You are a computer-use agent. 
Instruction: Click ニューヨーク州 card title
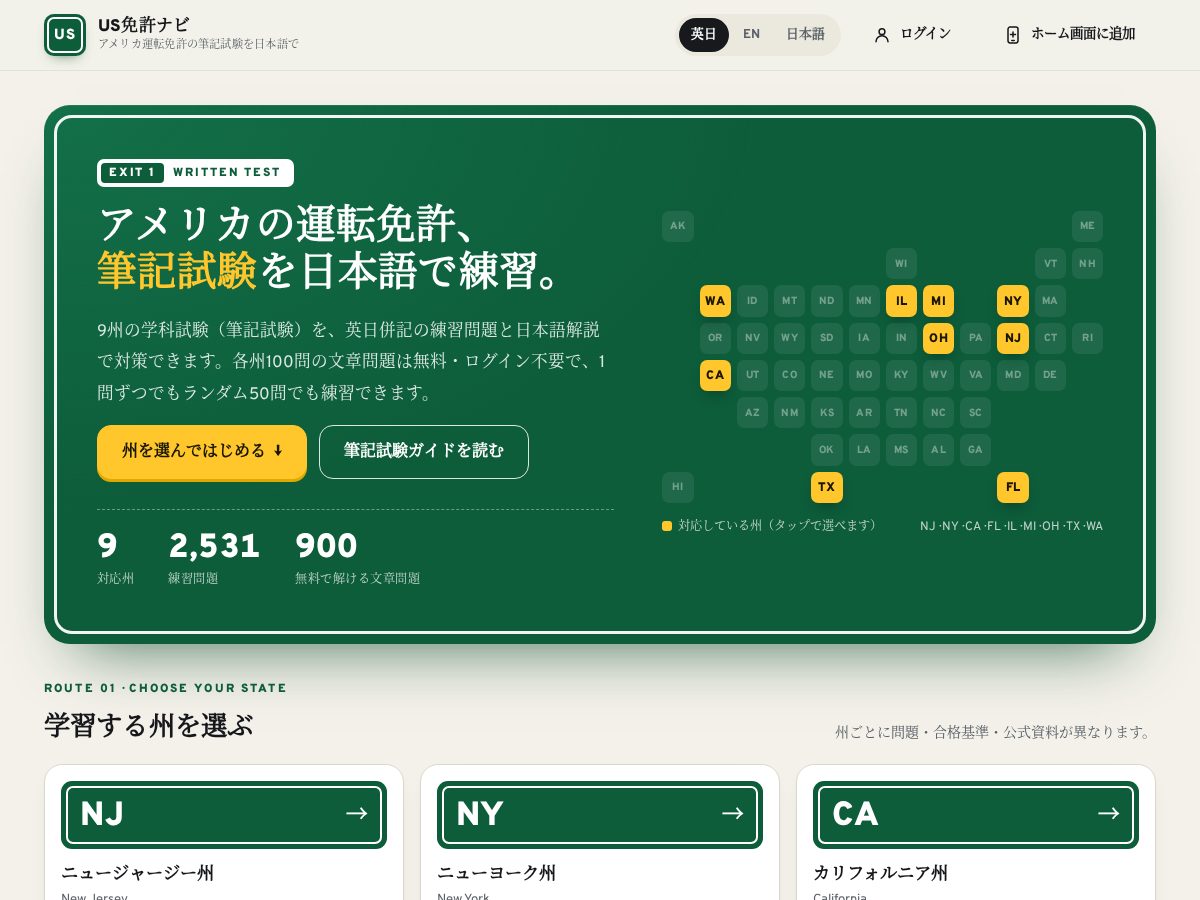(x=496, y=873)
